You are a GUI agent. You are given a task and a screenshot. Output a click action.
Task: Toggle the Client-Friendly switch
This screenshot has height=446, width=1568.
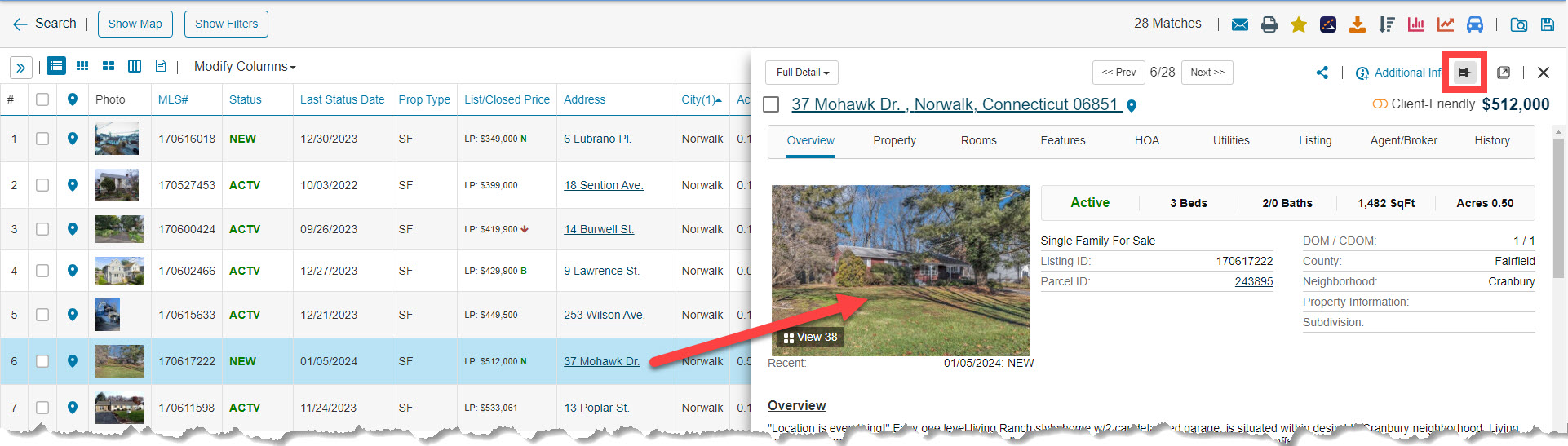tap(1380, 104)
